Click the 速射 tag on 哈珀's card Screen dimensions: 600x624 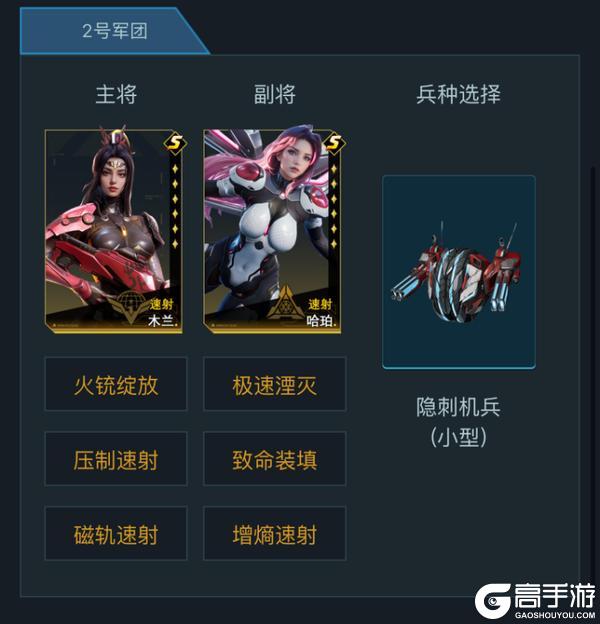320,304
